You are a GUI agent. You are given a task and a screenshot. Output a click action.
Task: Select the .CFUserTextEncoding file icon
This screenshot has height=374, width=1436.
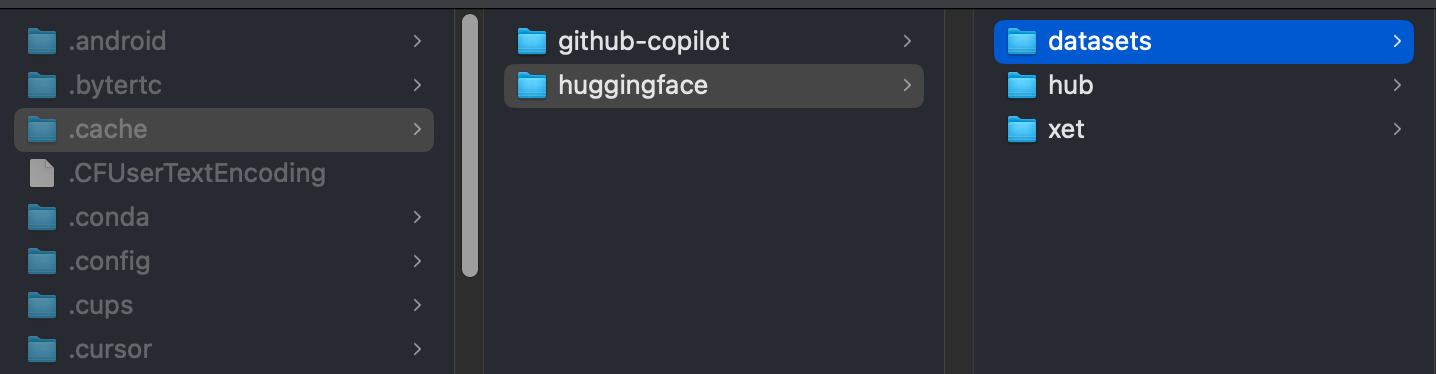coord(42,174)
